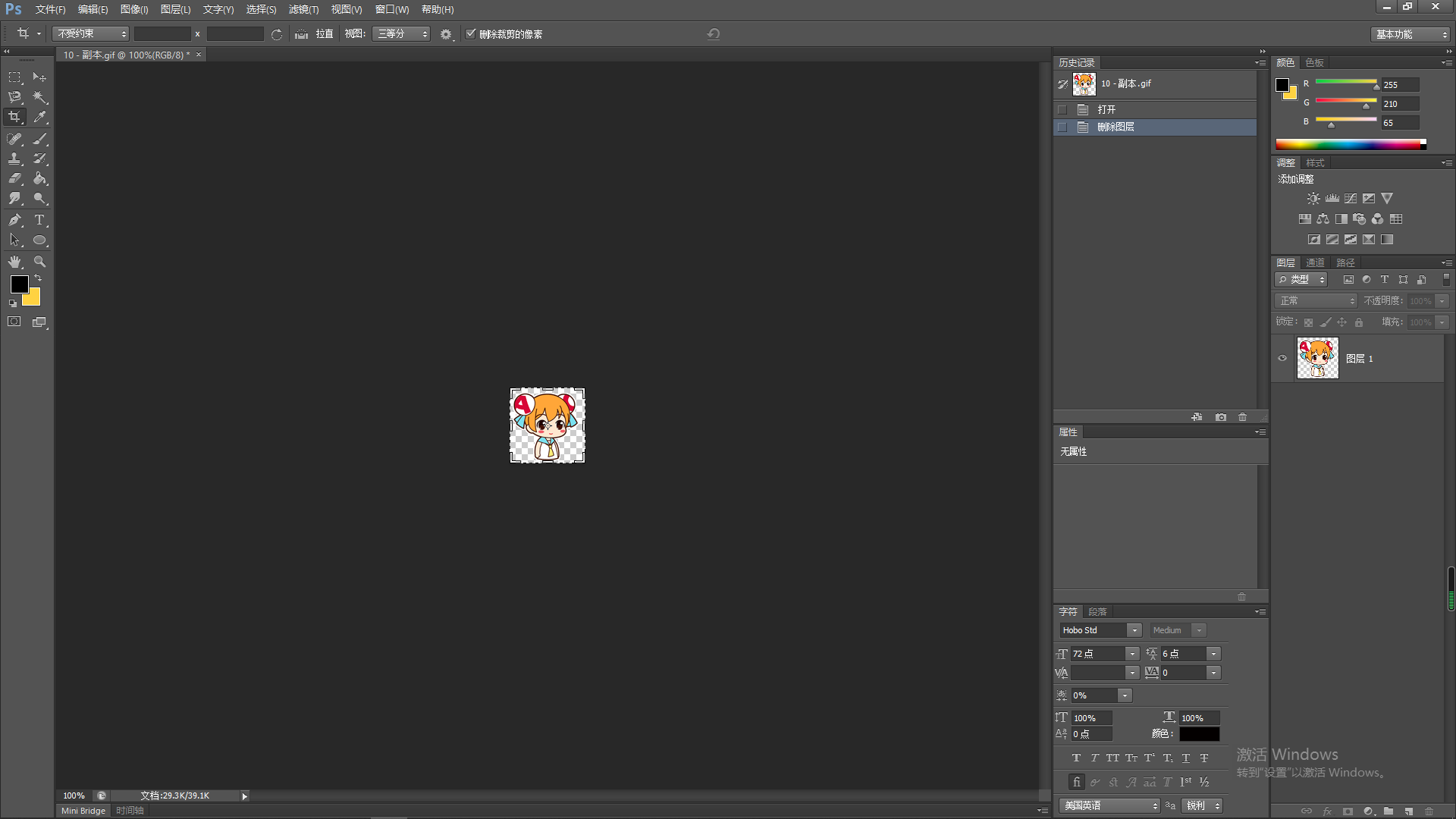
Task: Click the Quick Mask mode icon
Action: [x=14, y=322]
